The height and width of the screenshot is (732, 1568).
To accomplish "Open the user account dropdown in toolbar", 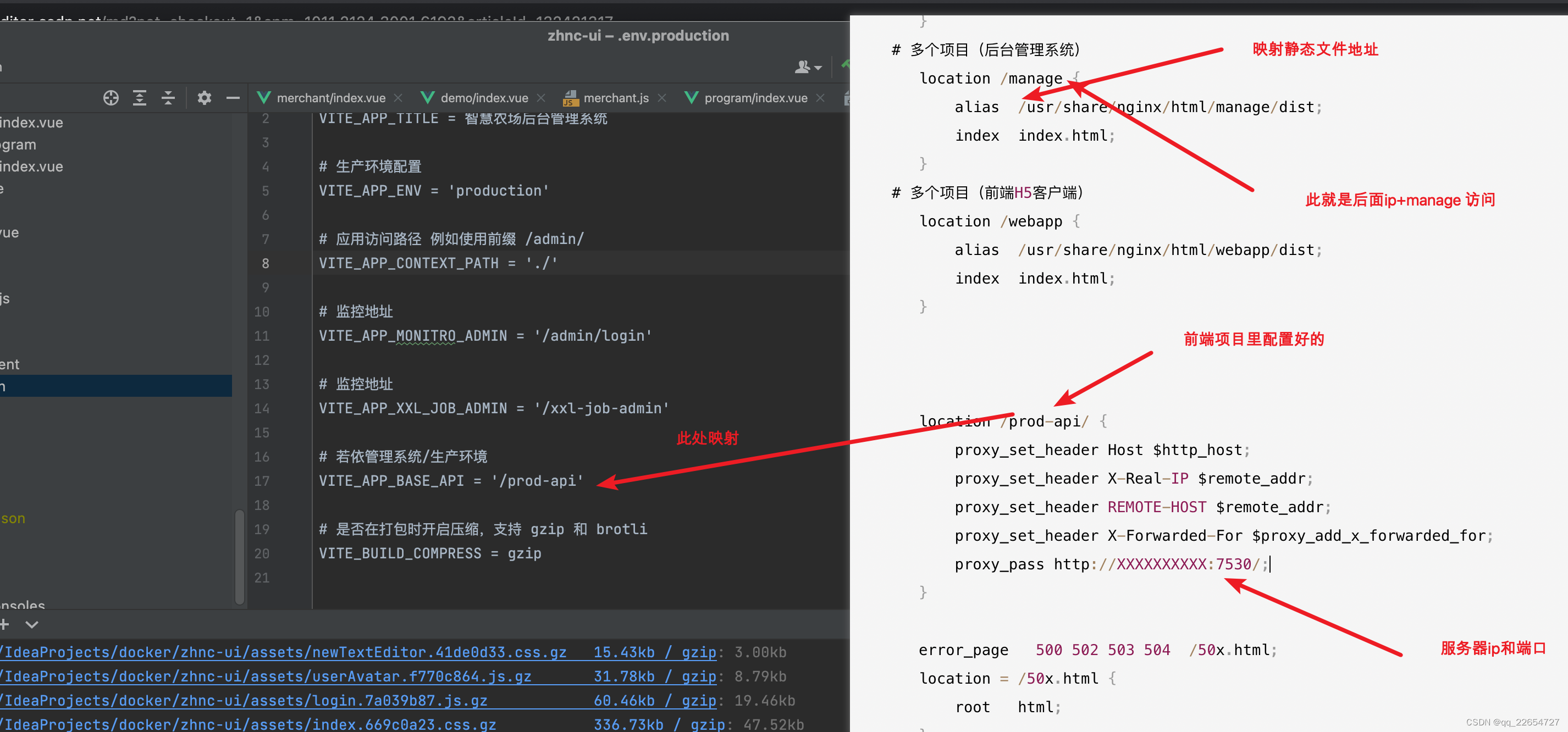I will click(807, 67).
